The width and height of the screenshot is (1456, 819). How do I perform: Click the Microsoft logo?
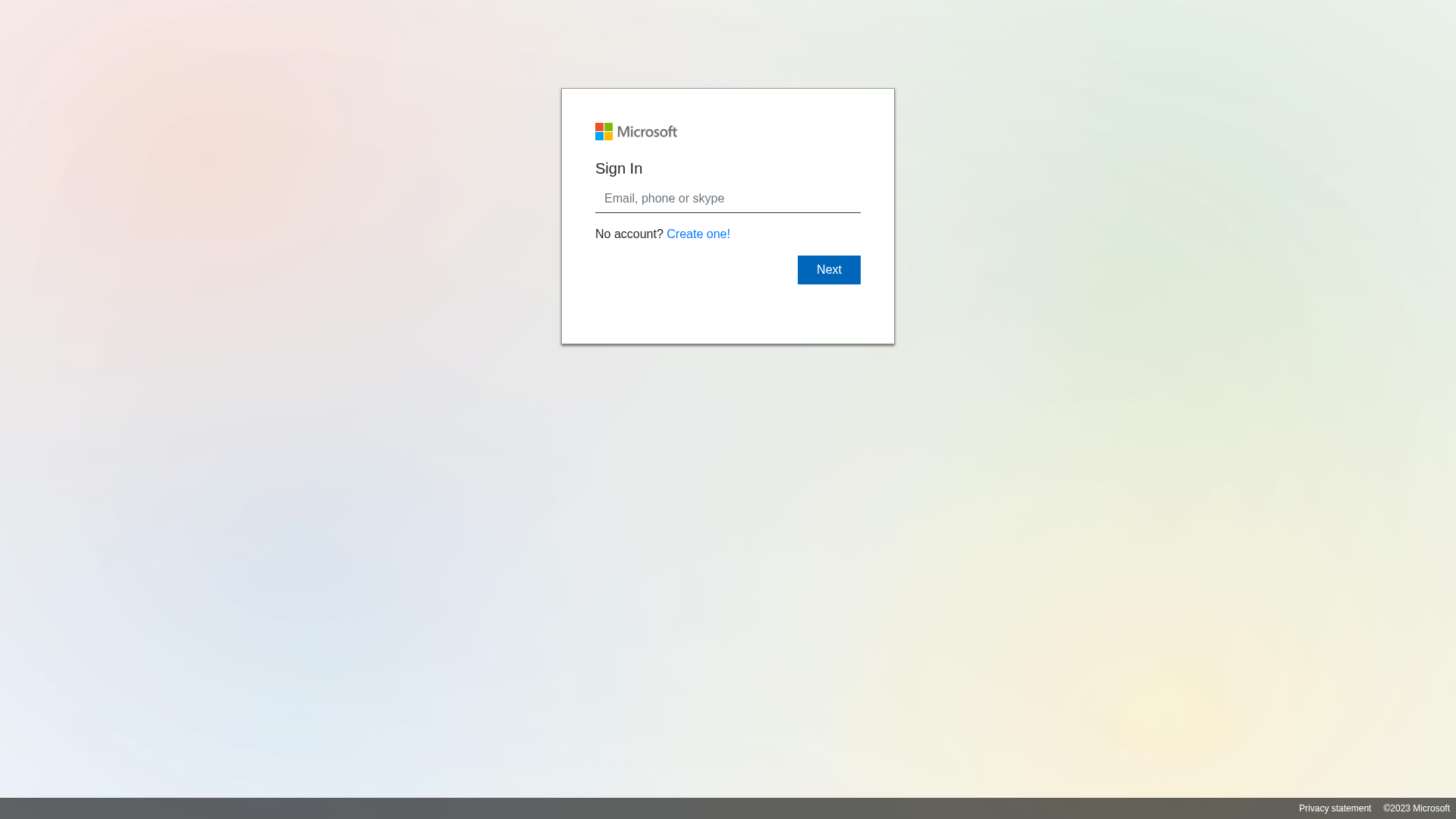(x=635, y=132)
